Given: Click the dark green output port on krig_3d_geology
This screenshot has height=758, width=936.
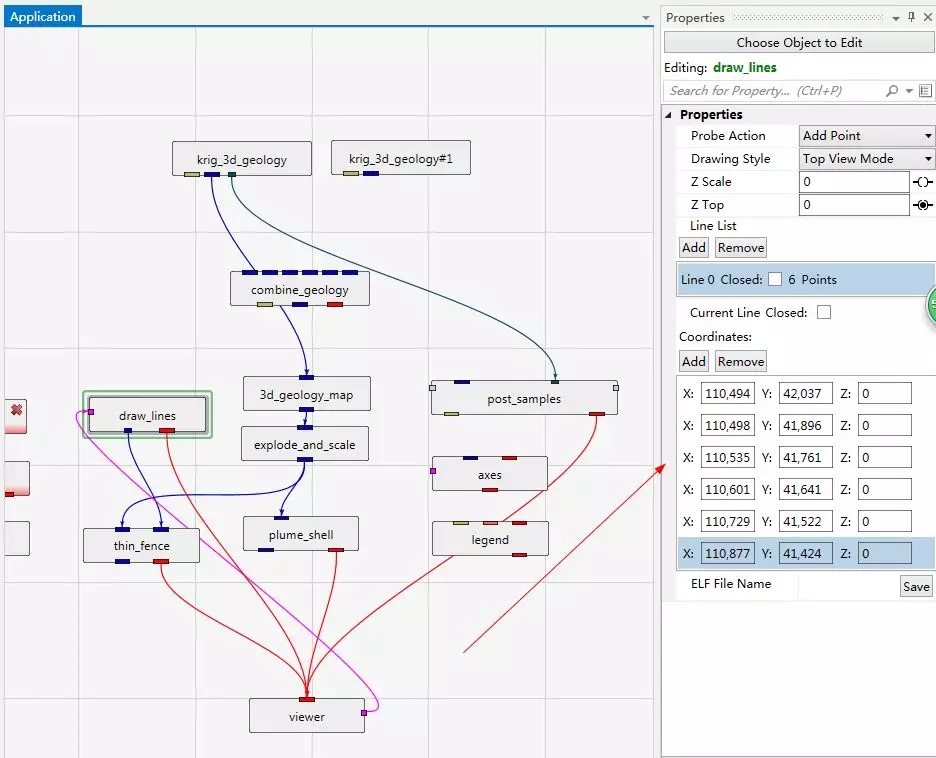Looking at the screenshot, I should click(x=232, y=174).
